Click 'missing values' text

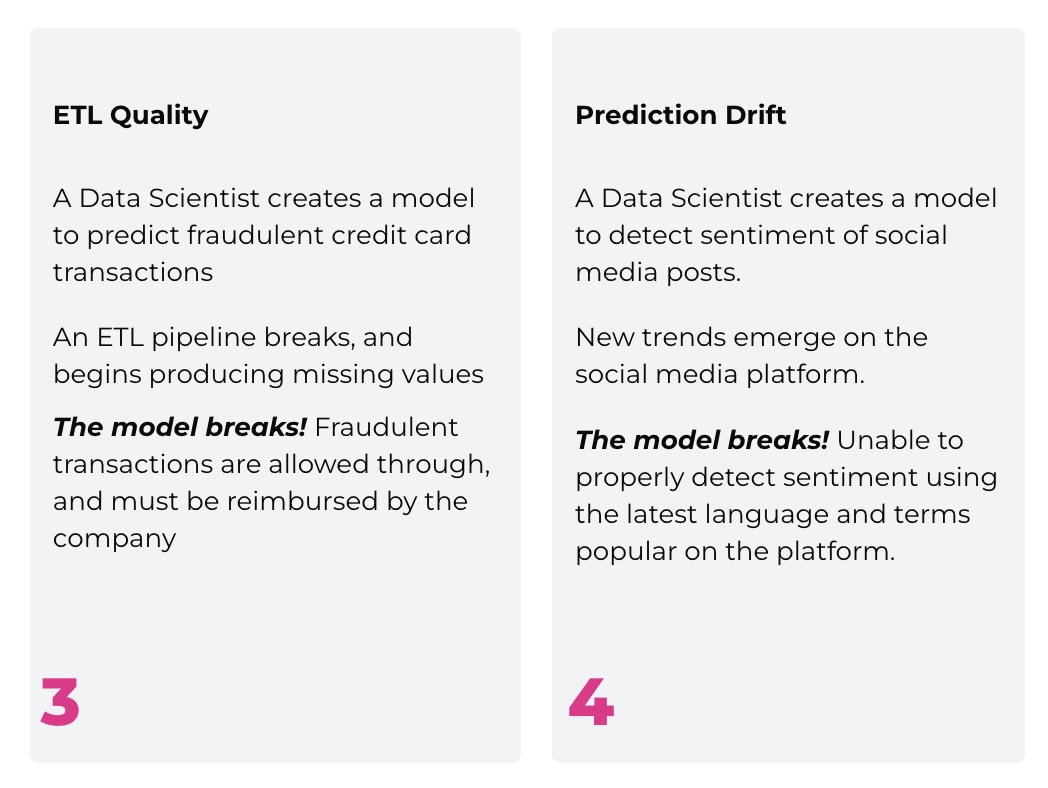point(388,374)
